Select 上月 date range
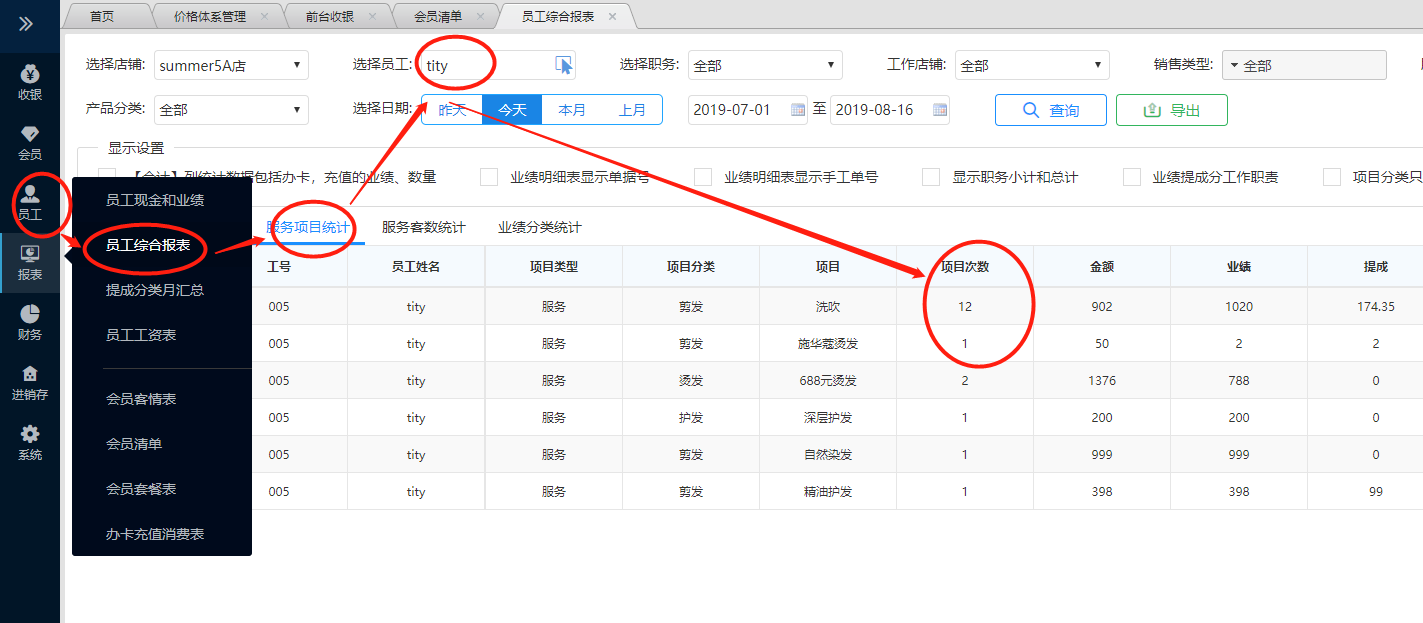This screenshot has height=623, width=1423. click(632, 110)
